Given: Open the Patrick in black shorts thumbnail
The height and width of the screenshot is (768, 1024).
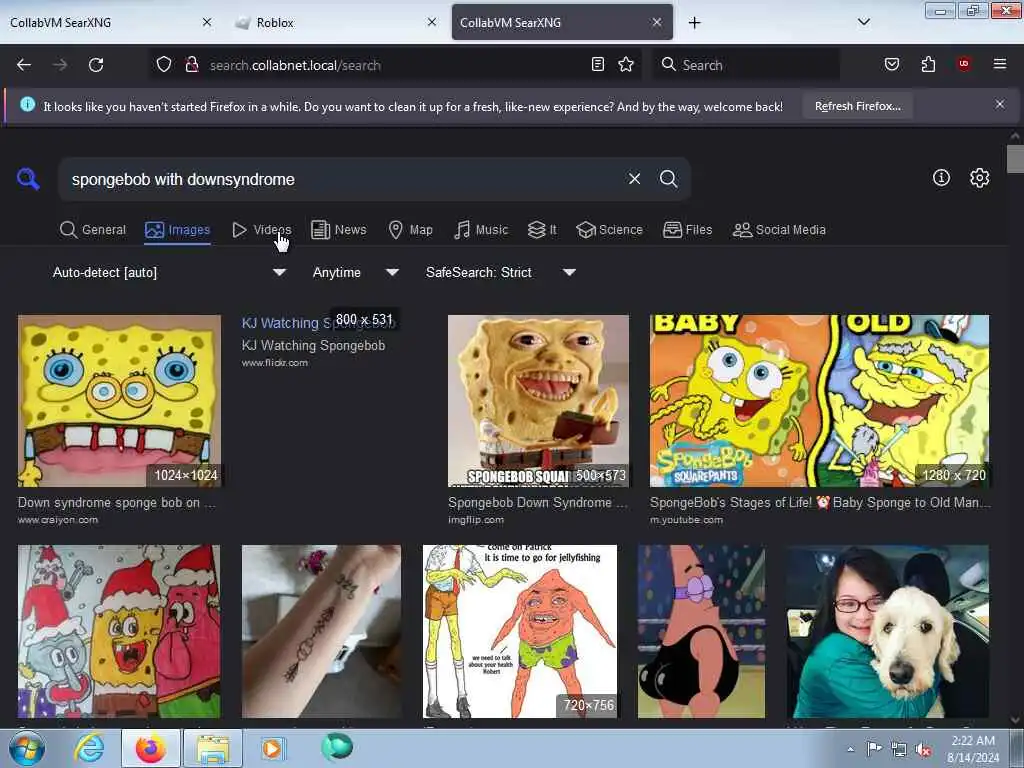Looking at the screenshot, I should (701, 632).
